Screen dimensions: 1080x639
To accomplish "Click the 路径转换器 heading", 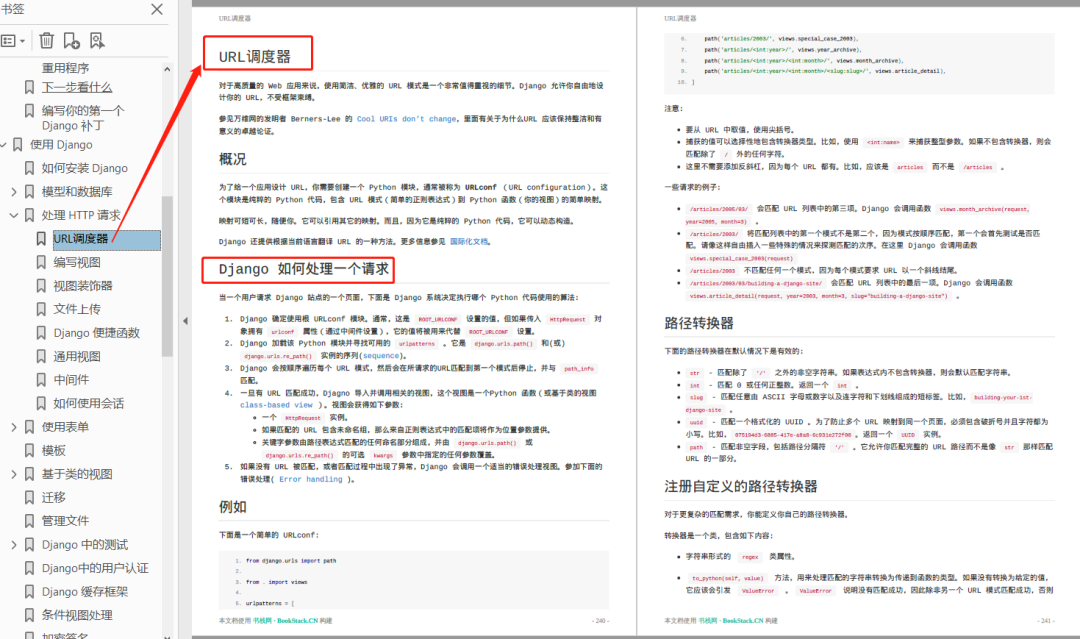I will click(x=698, y=323).
